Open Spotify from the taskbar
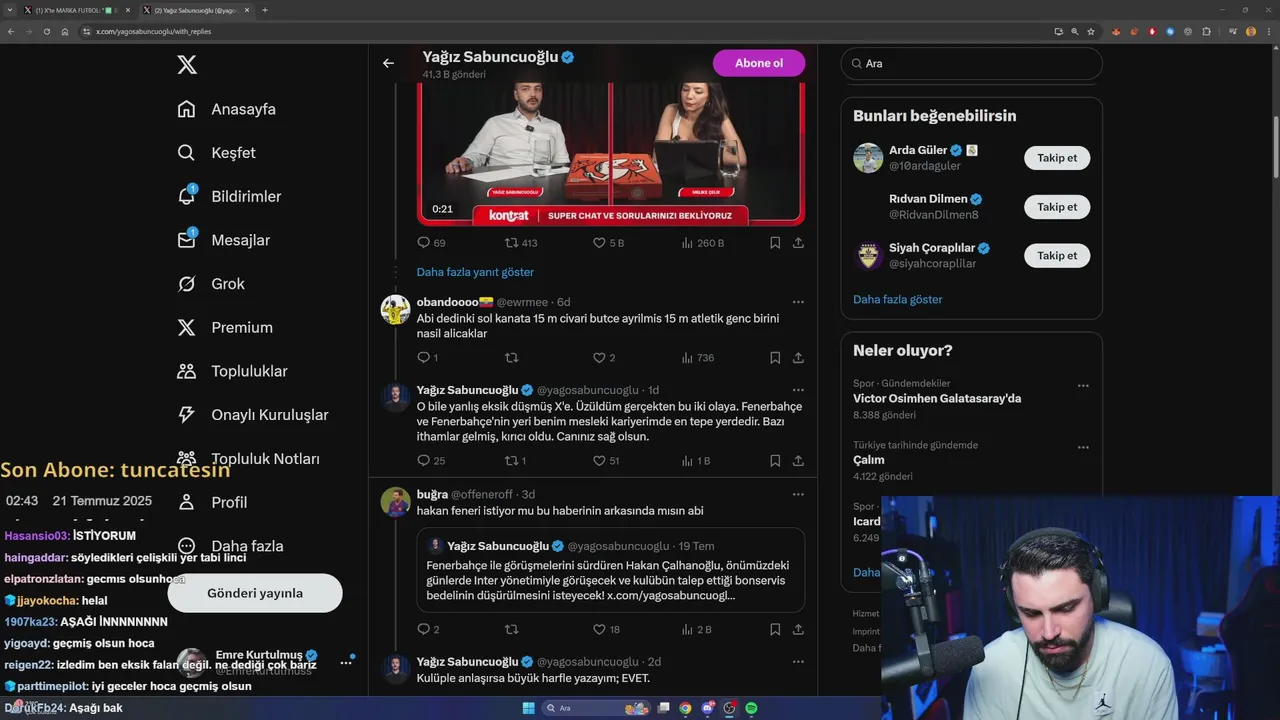The width and height of the screenshot is (1280, 720). click(751, 708)
